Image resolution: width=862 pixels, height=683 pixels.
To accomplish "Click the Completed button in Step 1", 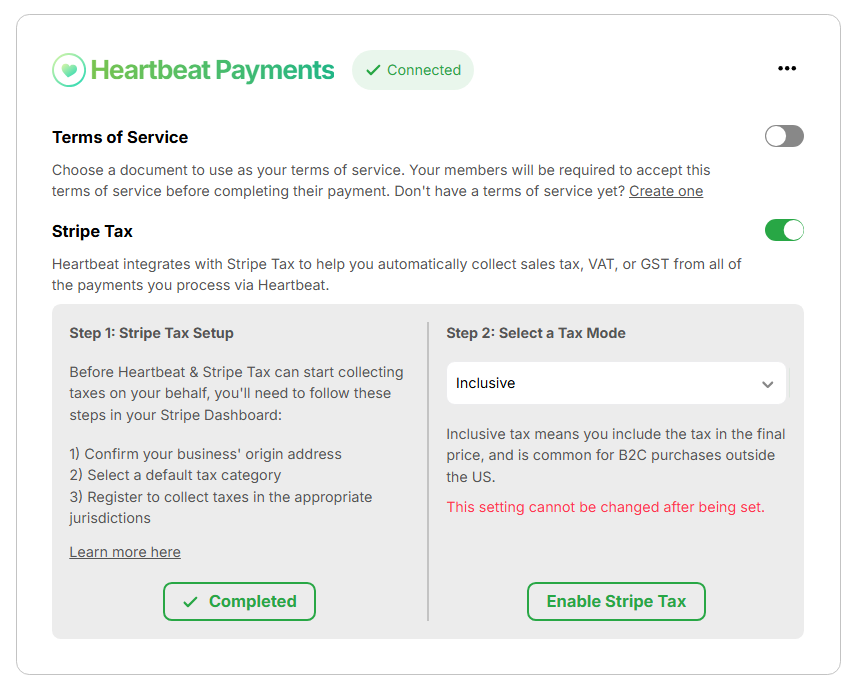I will point(239,602).
